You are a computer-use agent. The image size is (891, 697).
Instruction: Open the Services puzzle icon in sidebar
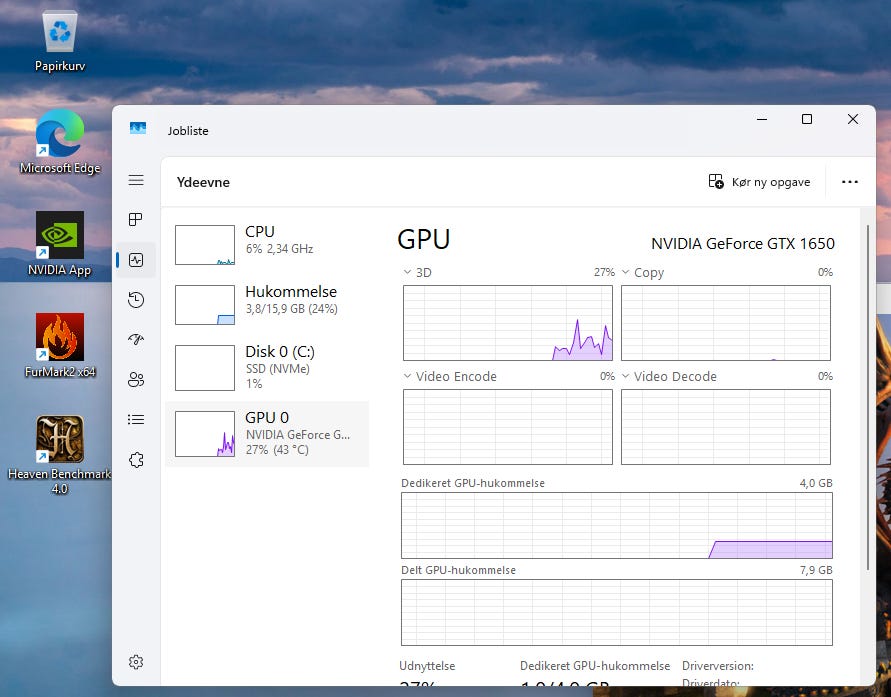coord(136,460)
